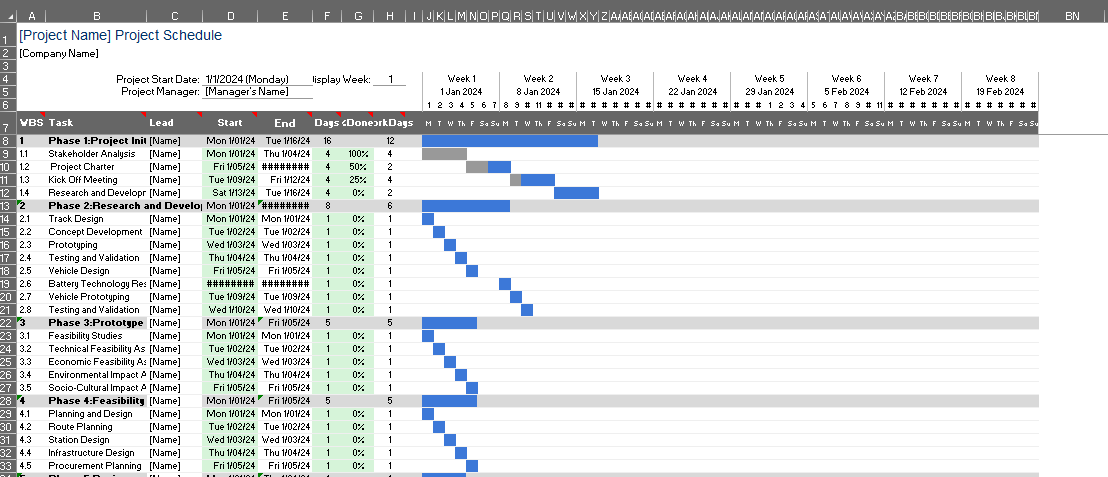Image resolution: width=1108 pixels, height=477 pixels.
Task: Select column G header
Action: pyautogui.click(x=358, y=16)
